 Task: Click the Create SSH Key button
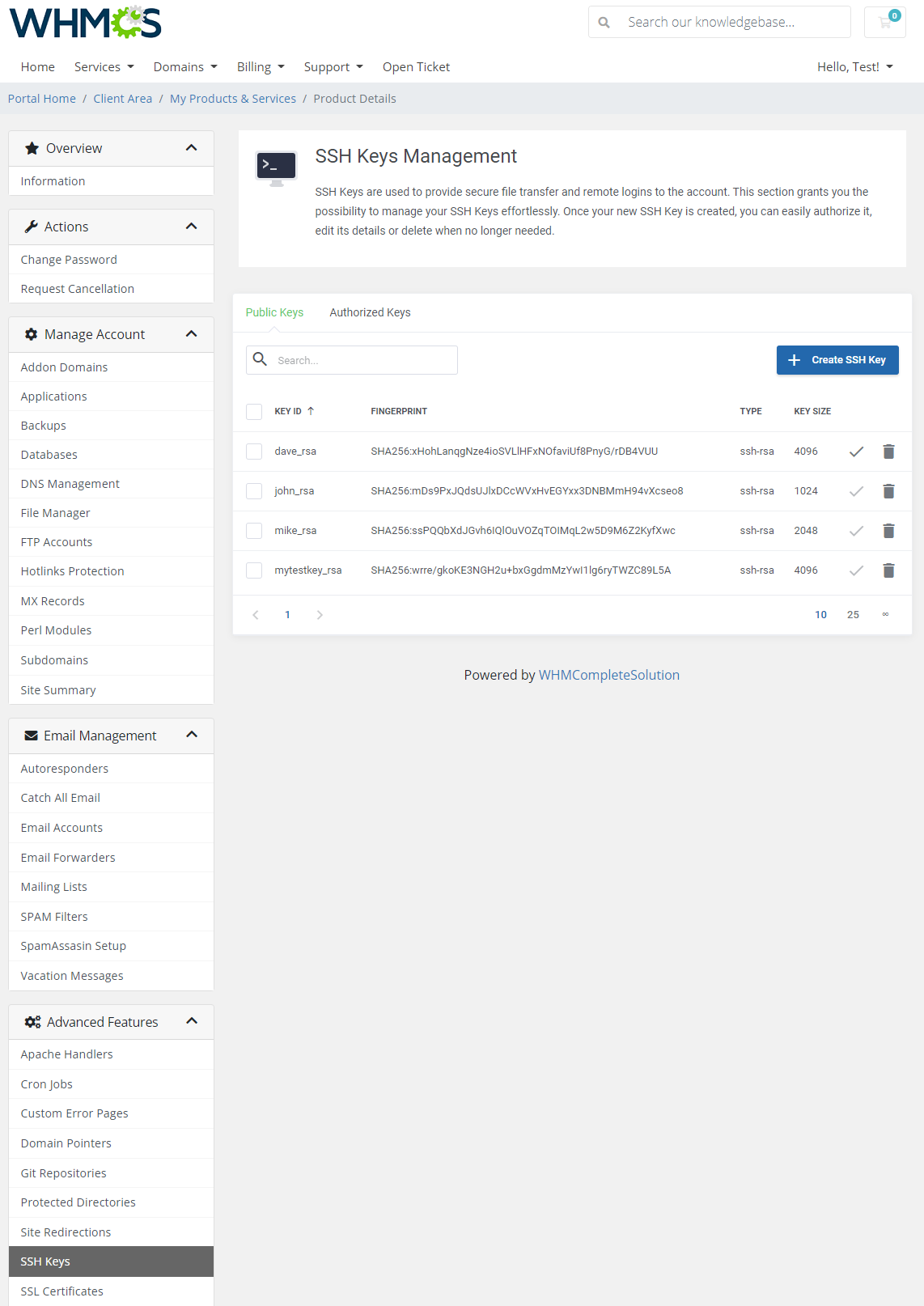point(837,360)
